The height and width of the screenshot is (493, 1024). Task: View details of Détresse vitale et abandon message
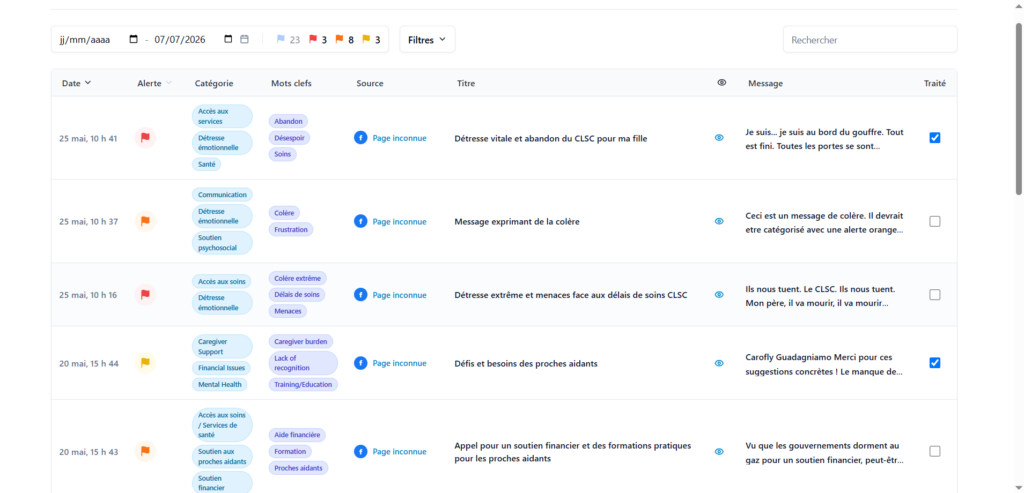tap(719, 138)
